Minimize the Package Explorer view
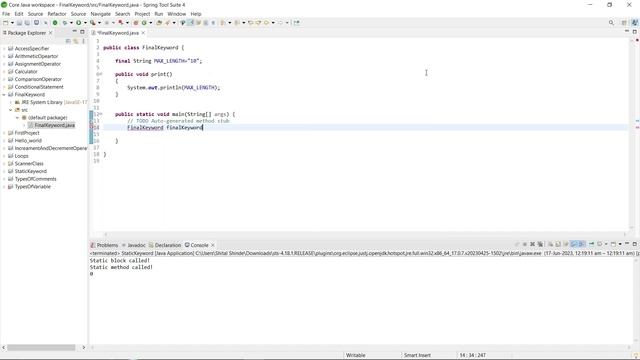 click(x=74, y=31)
